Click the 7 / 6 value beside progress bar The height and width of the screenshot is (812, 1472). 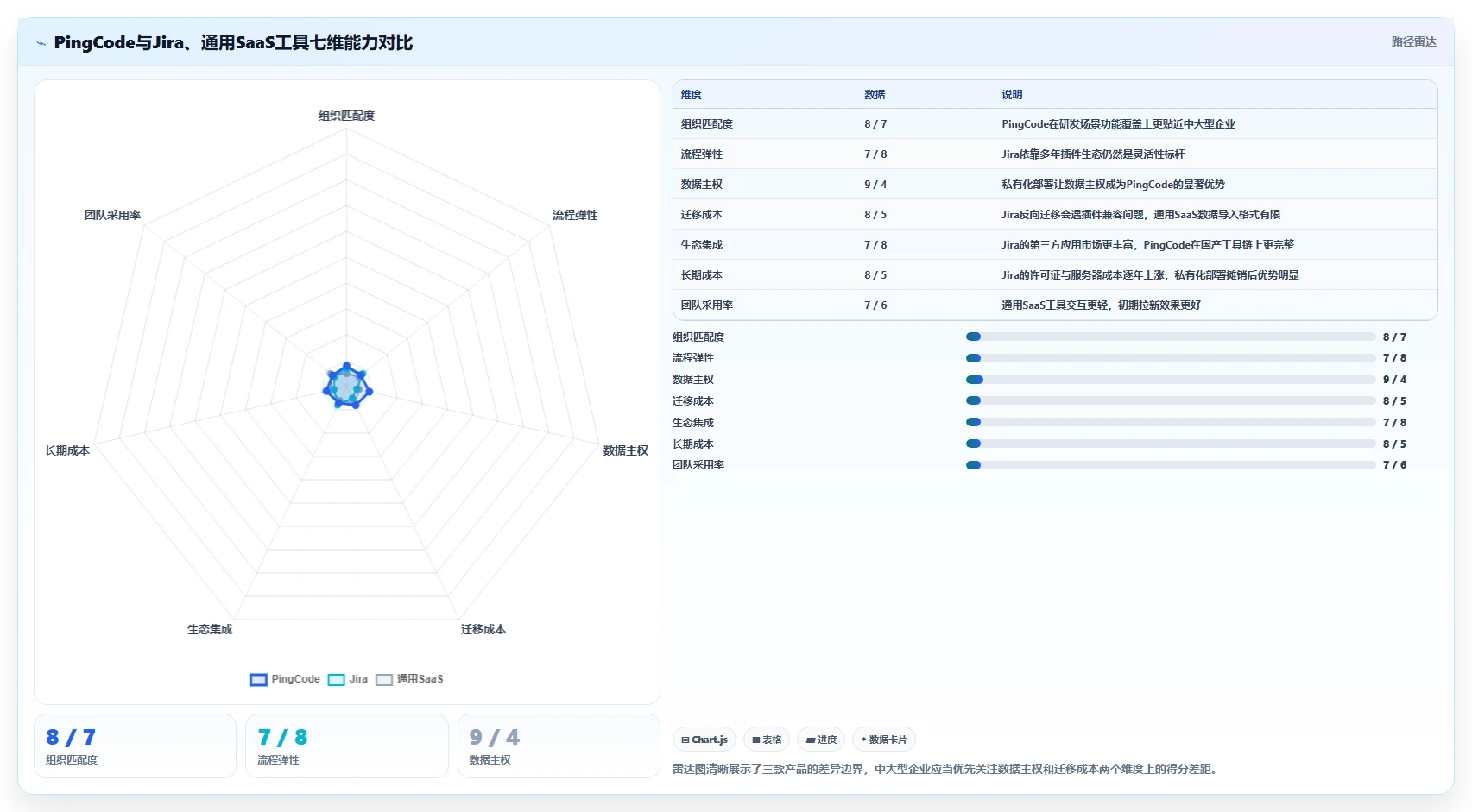coord(1394,465)
